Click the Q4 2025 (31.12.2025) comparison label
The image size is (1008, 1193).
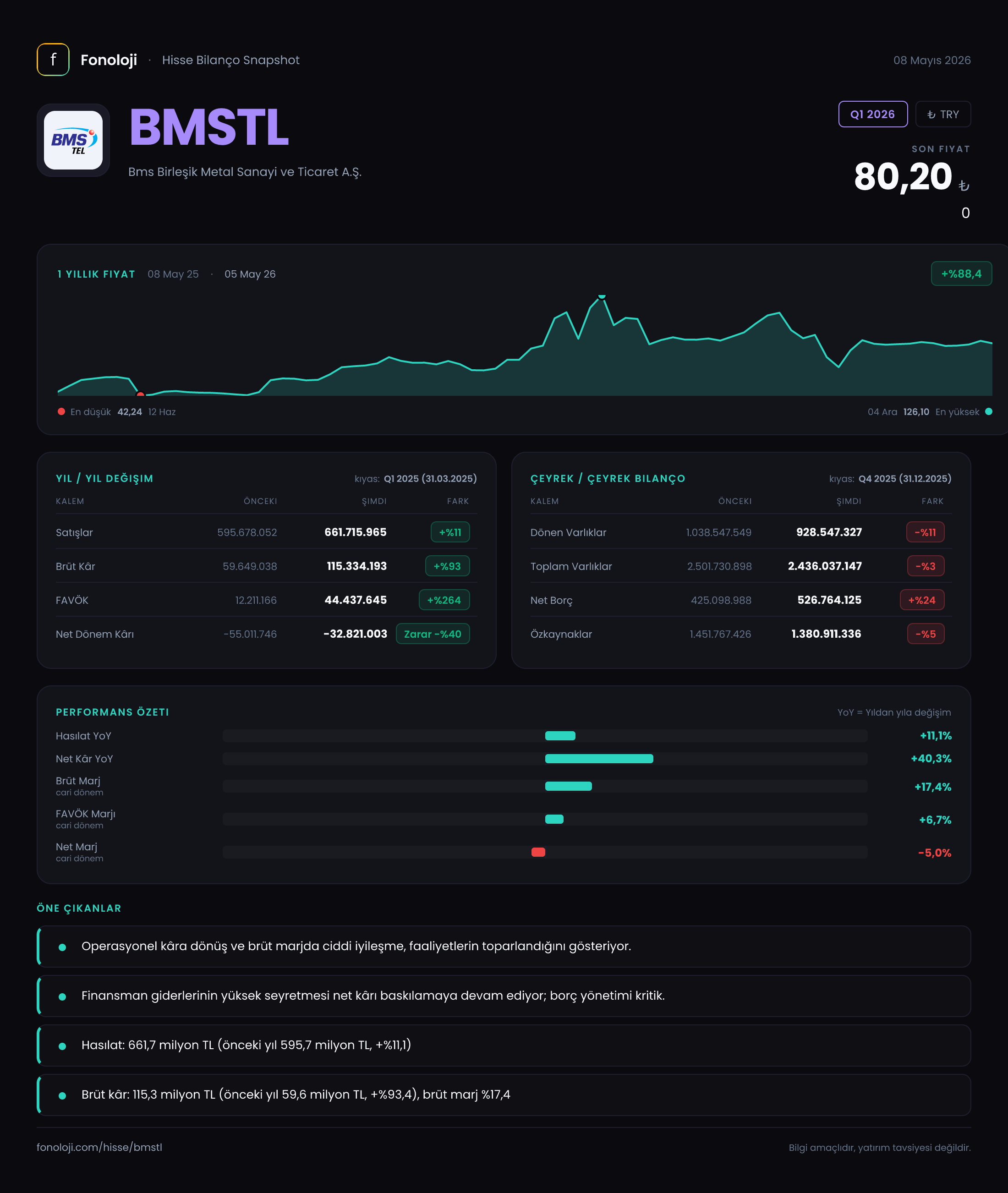point(904,478)
